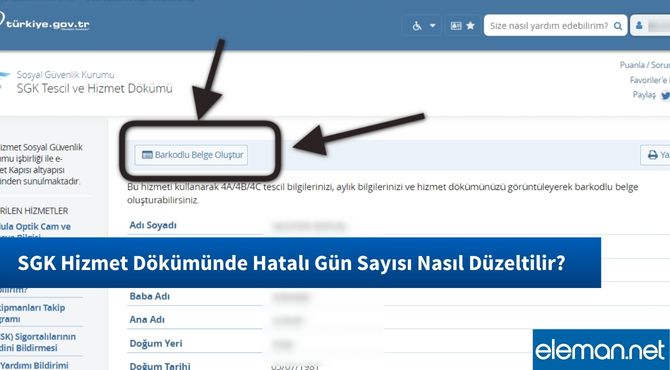This screenshot has height=370, width=670.
Task: Select the Doğum Tarihi field label
Action: (160, 366)
